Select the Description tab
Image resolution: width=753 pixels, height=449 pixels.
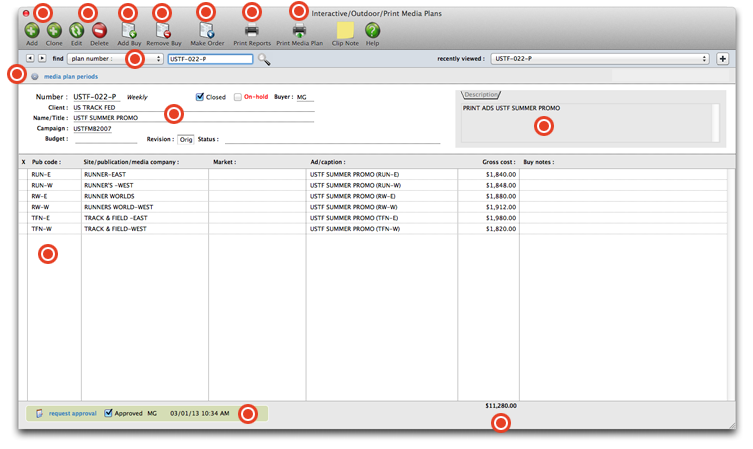click(x=481, y=95)
